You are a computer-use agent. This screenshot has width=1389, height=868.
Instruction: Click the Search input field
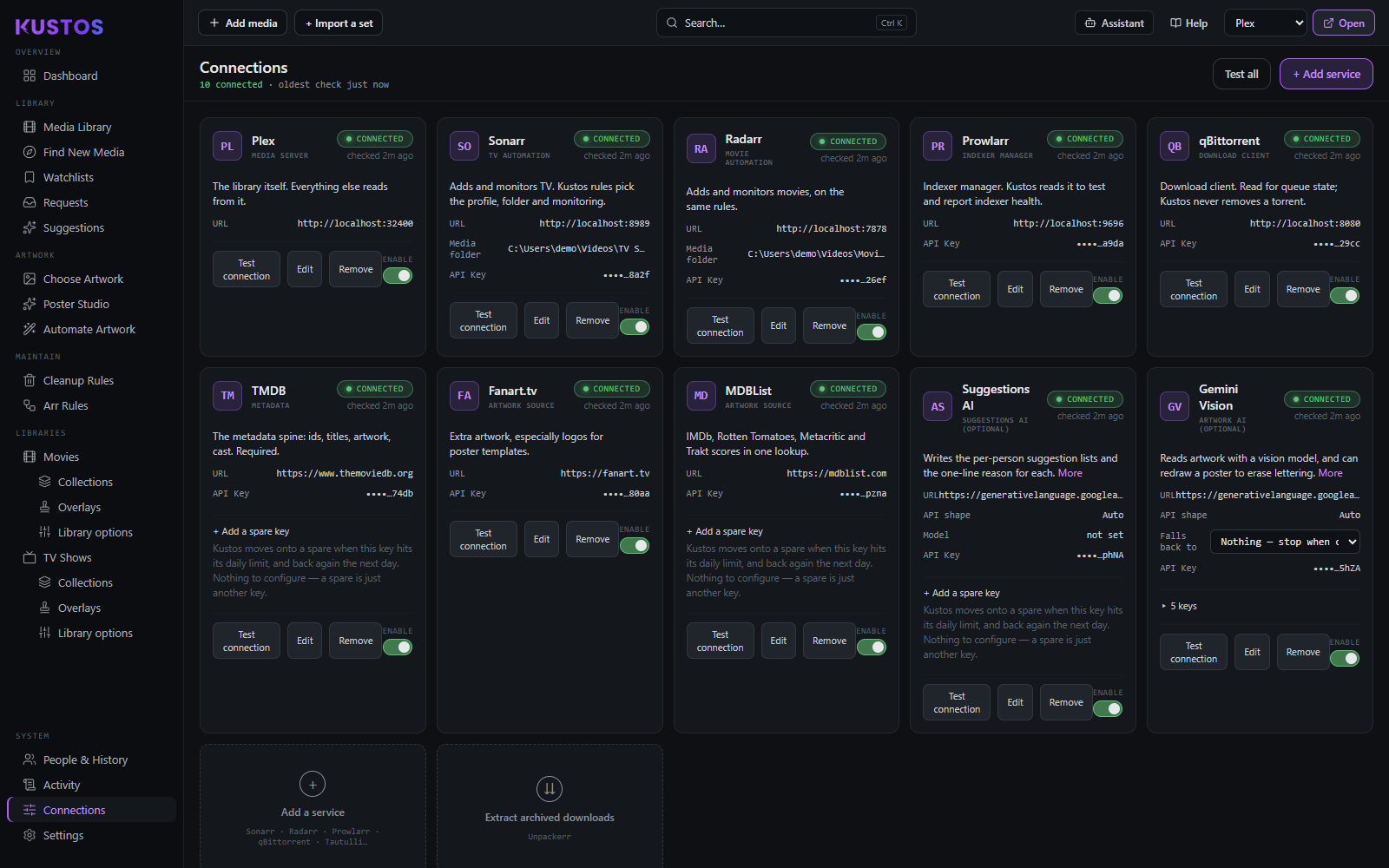pyautogui.click(x=787, y=23)
